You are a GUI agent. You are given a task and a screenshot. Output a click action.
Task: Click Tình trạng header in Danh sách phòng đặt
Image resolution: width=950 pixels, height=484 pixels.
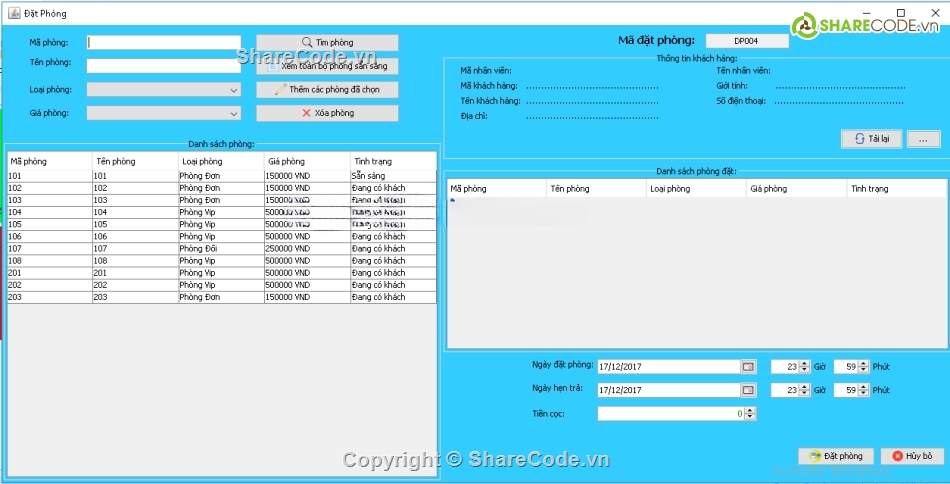point(896,188)
